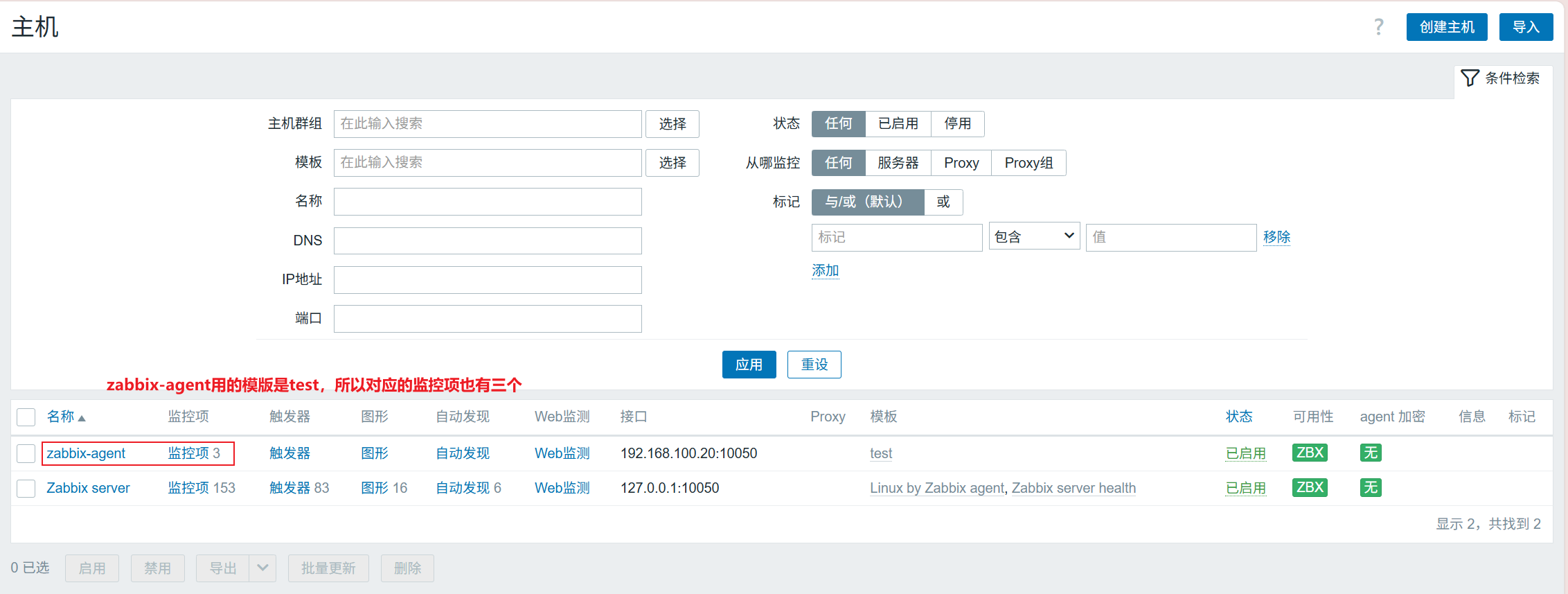
Task: Focus the 模板 search field
Action: pos(488,163)
